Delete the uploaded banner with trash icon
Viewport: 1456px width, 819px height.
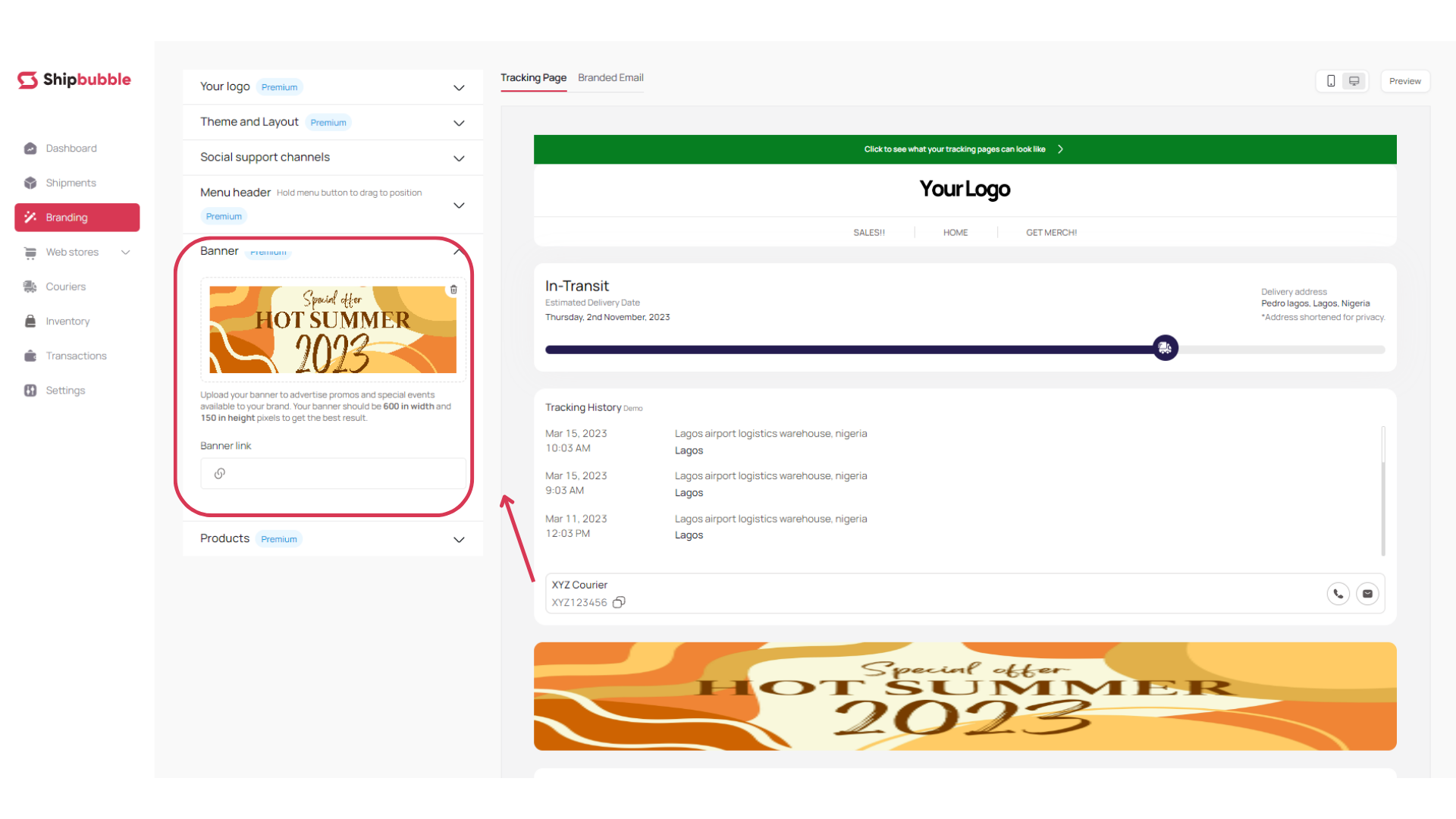[453, 290]
